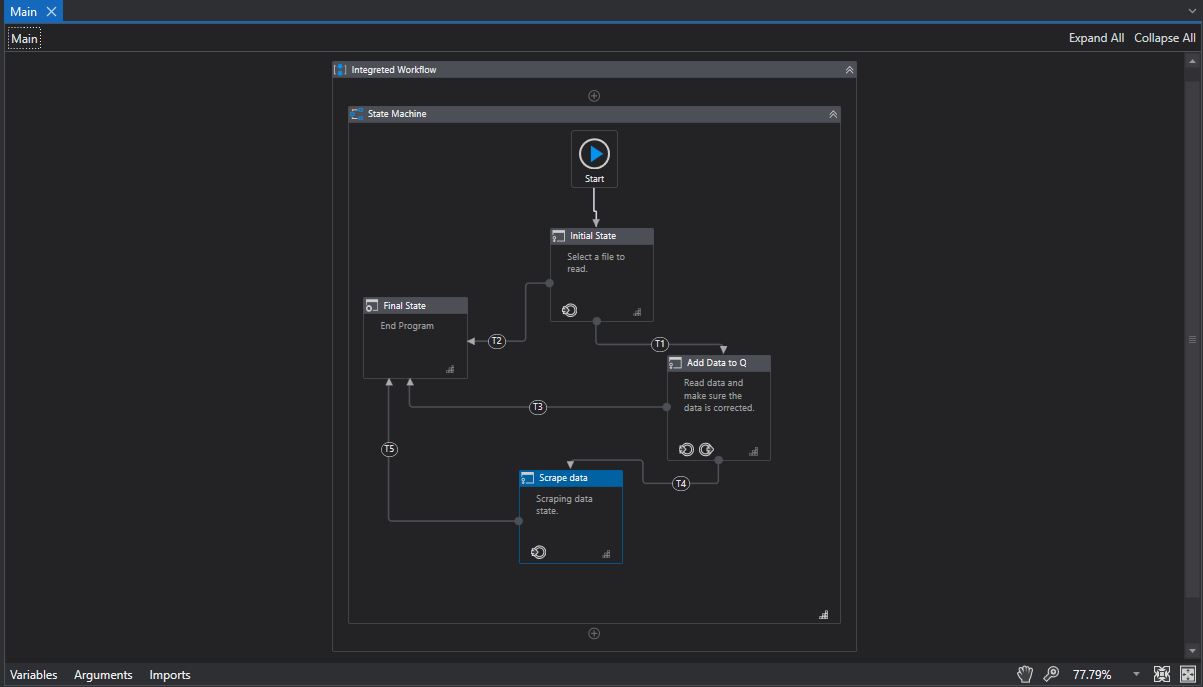Click Collapse All

[1165, 38]
